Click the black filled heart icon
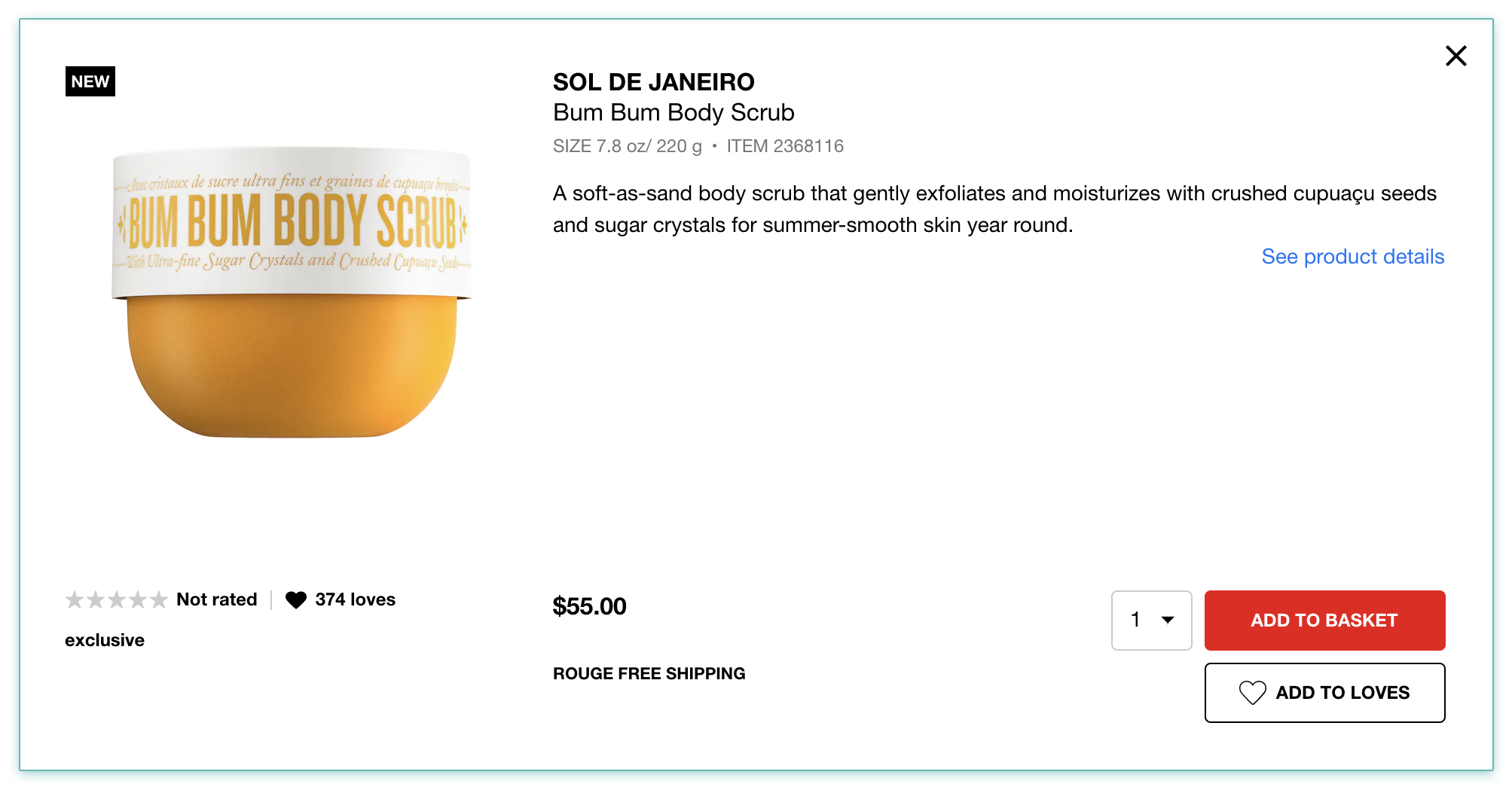Image resolution: width=1512 pixels, height=796 pixels. click(296, 599)
